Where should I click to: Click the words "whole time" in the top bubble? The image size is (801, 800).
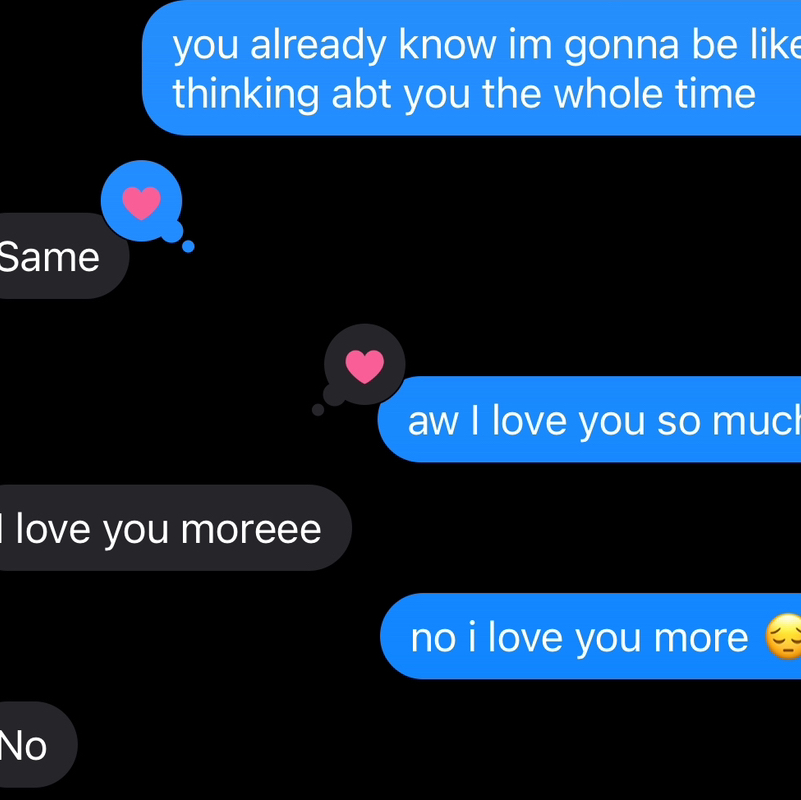click(654, 93)
